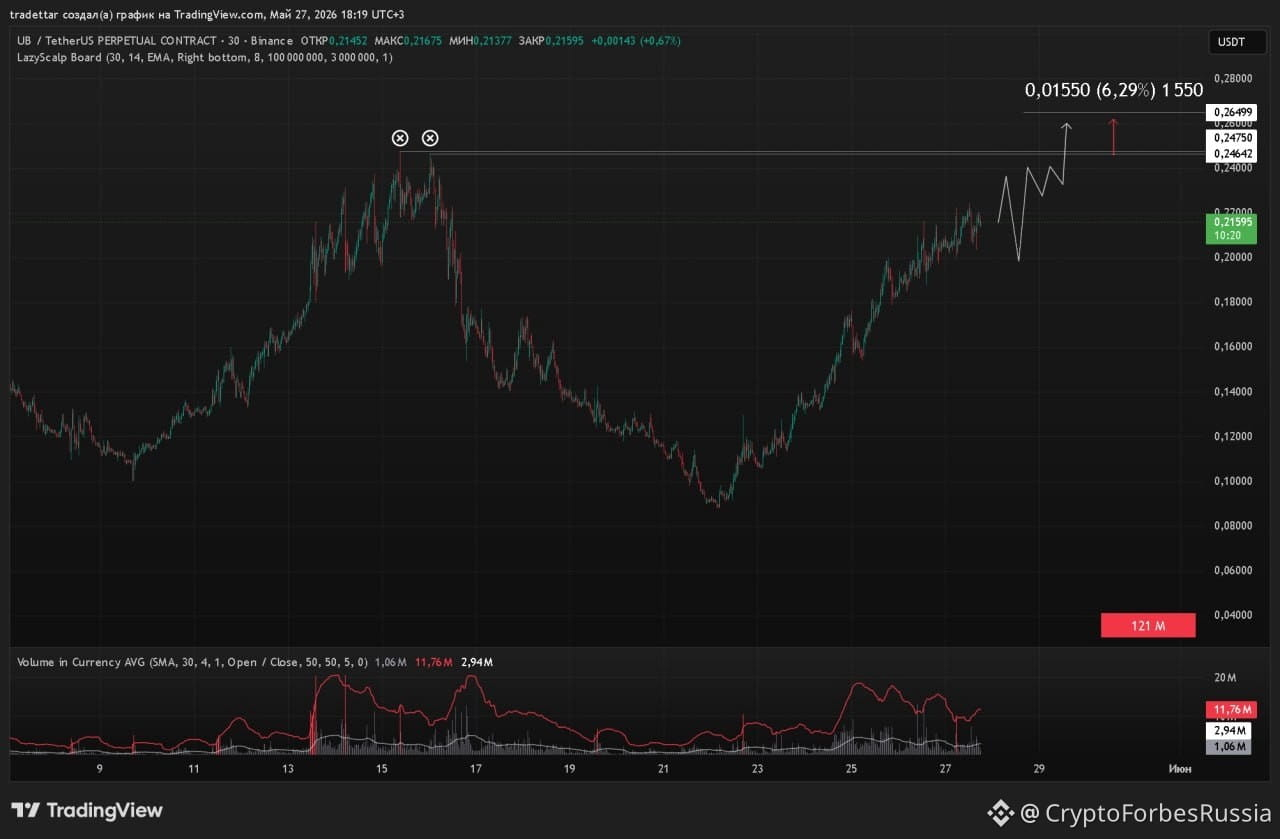
Task: Click the 2,94 M value in the volume legend
Action: pyautogui.click(x=477, y=662)
